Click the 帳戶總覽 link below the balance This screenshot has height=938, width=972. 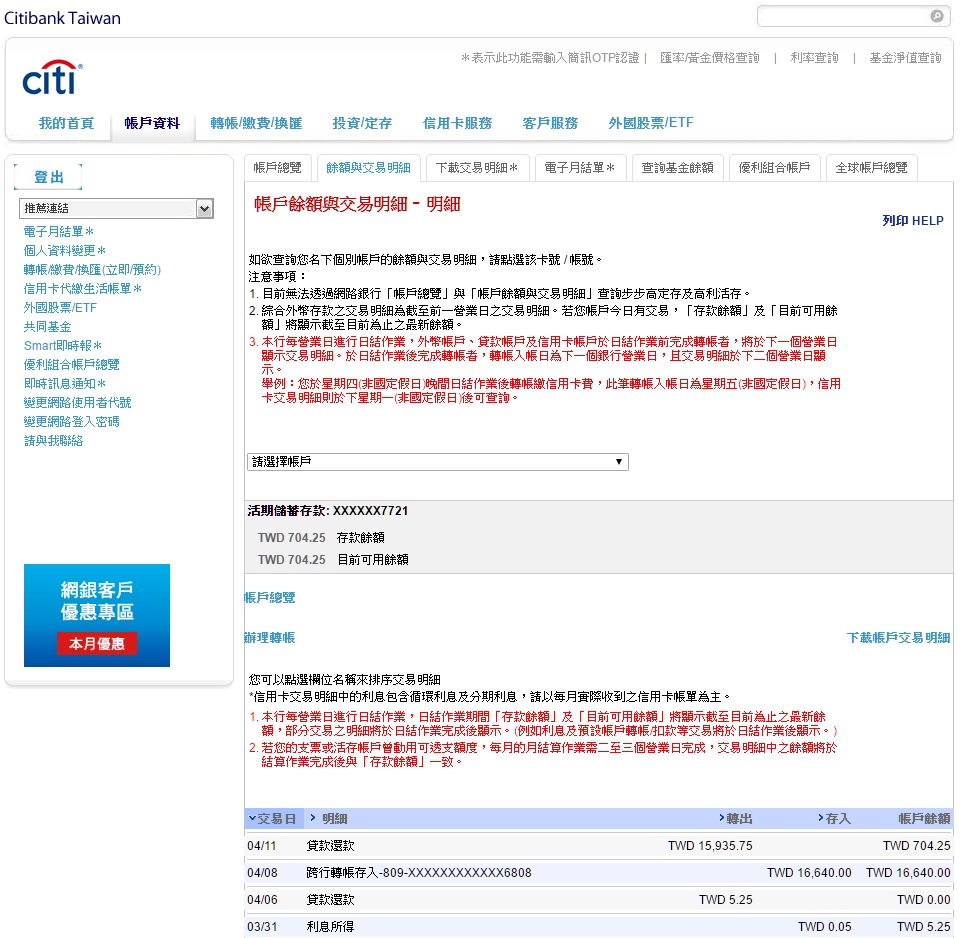pos(270,598)
